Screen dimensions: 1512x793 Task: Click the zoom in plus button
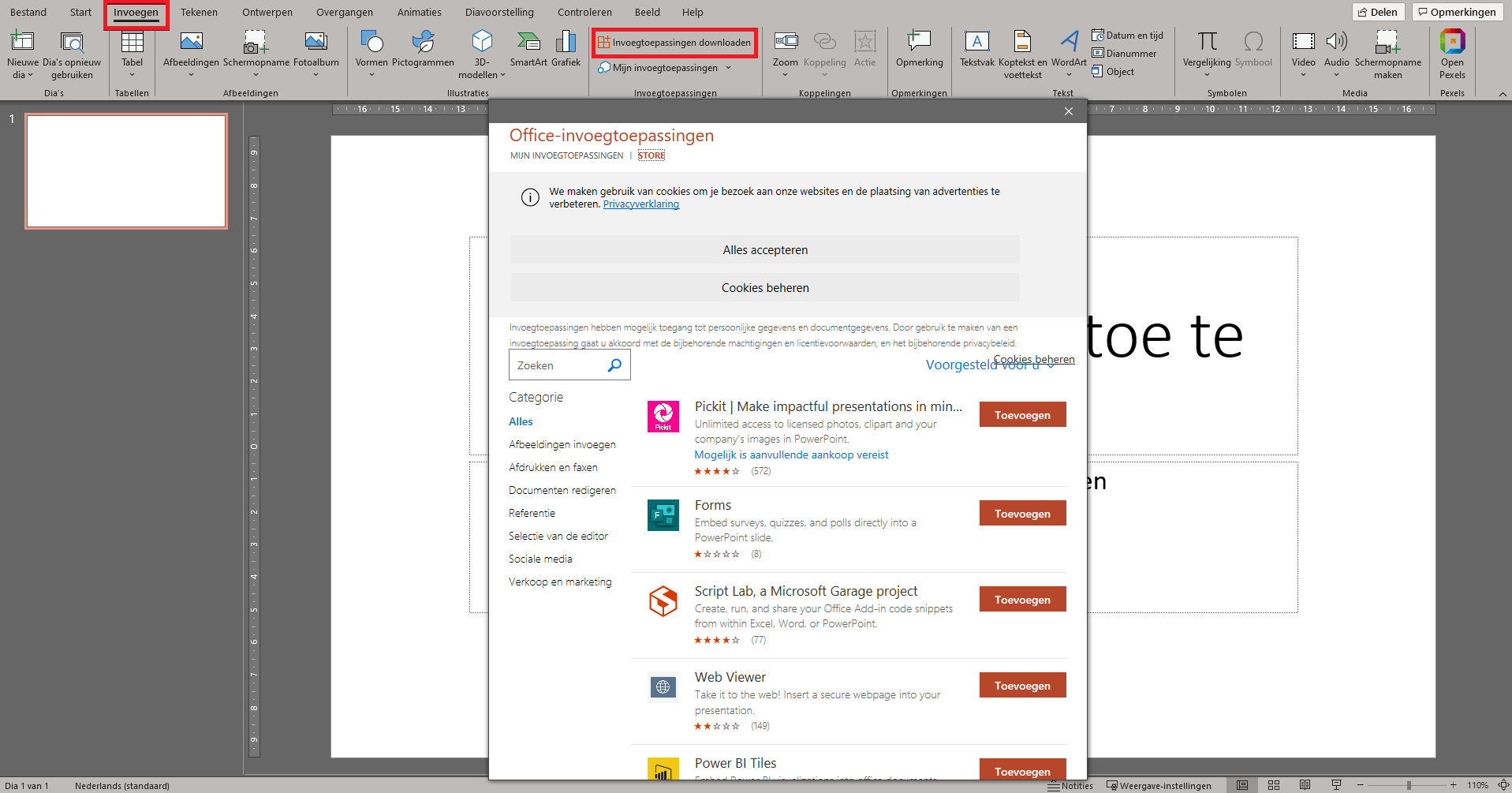tap(1453, 785)
